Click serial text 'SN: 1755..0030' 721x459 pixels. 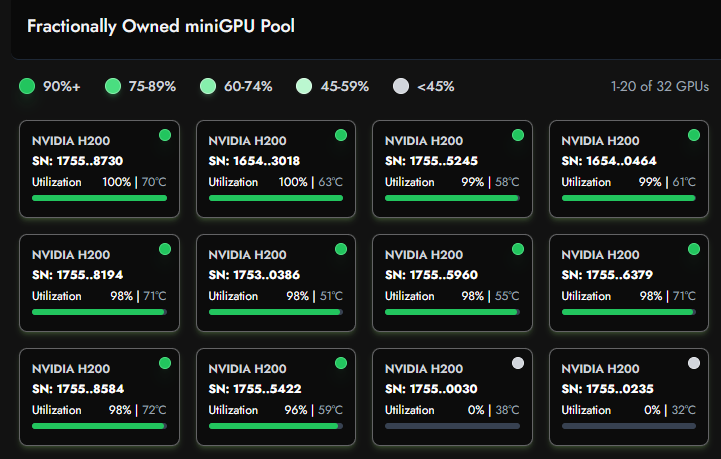tap(431, 389)
